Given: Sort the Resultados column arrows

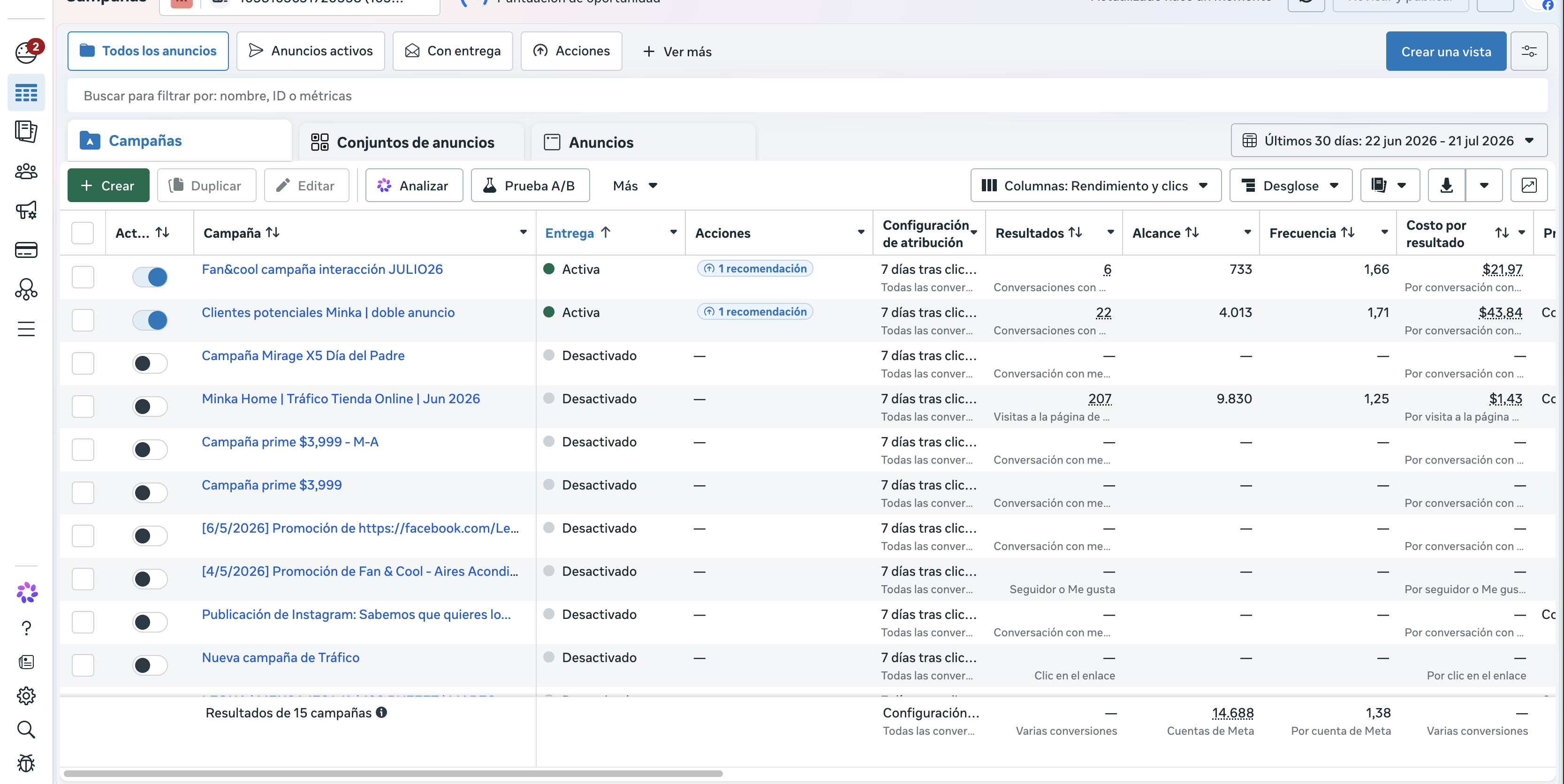Looking at the screenshot, I should [x=1075, y=233].
